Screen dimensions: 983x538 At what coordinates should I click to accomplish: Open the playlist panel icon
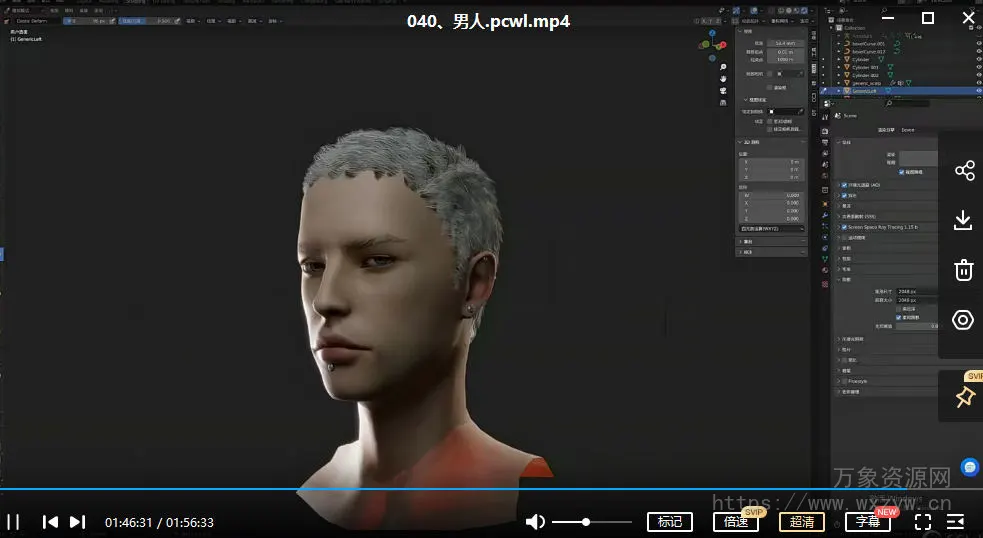tap(956, 522)
